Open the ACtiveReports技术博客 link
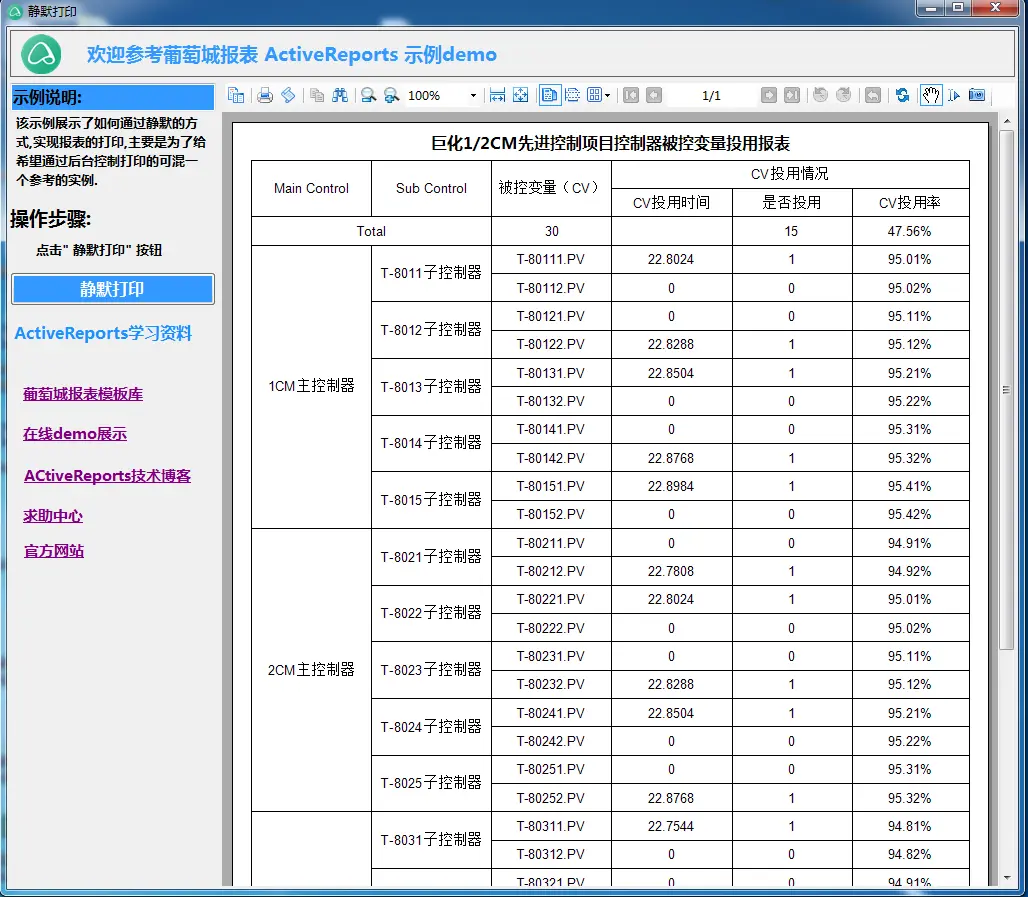Viewport: 1028px width, 897px height. 108,476
